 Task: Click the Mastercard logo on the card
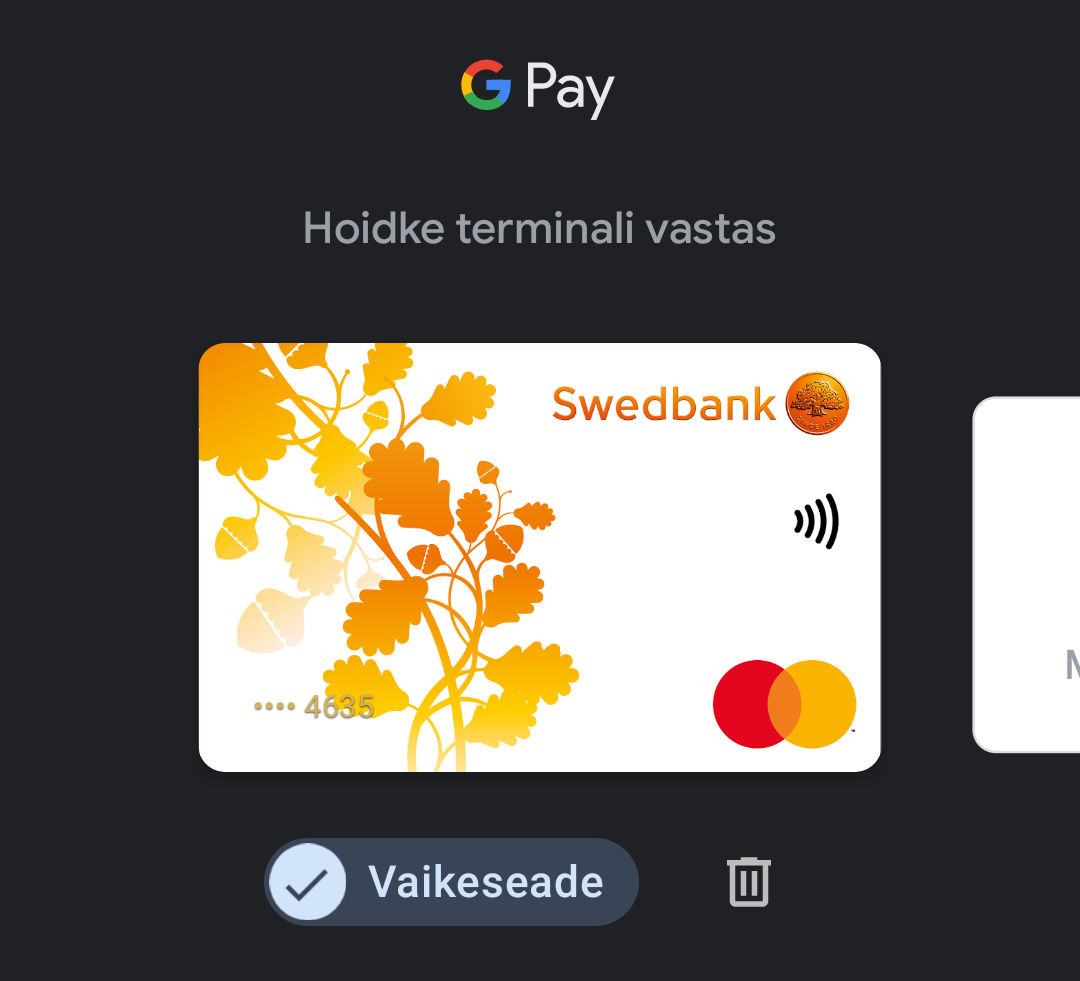point(785,704)
